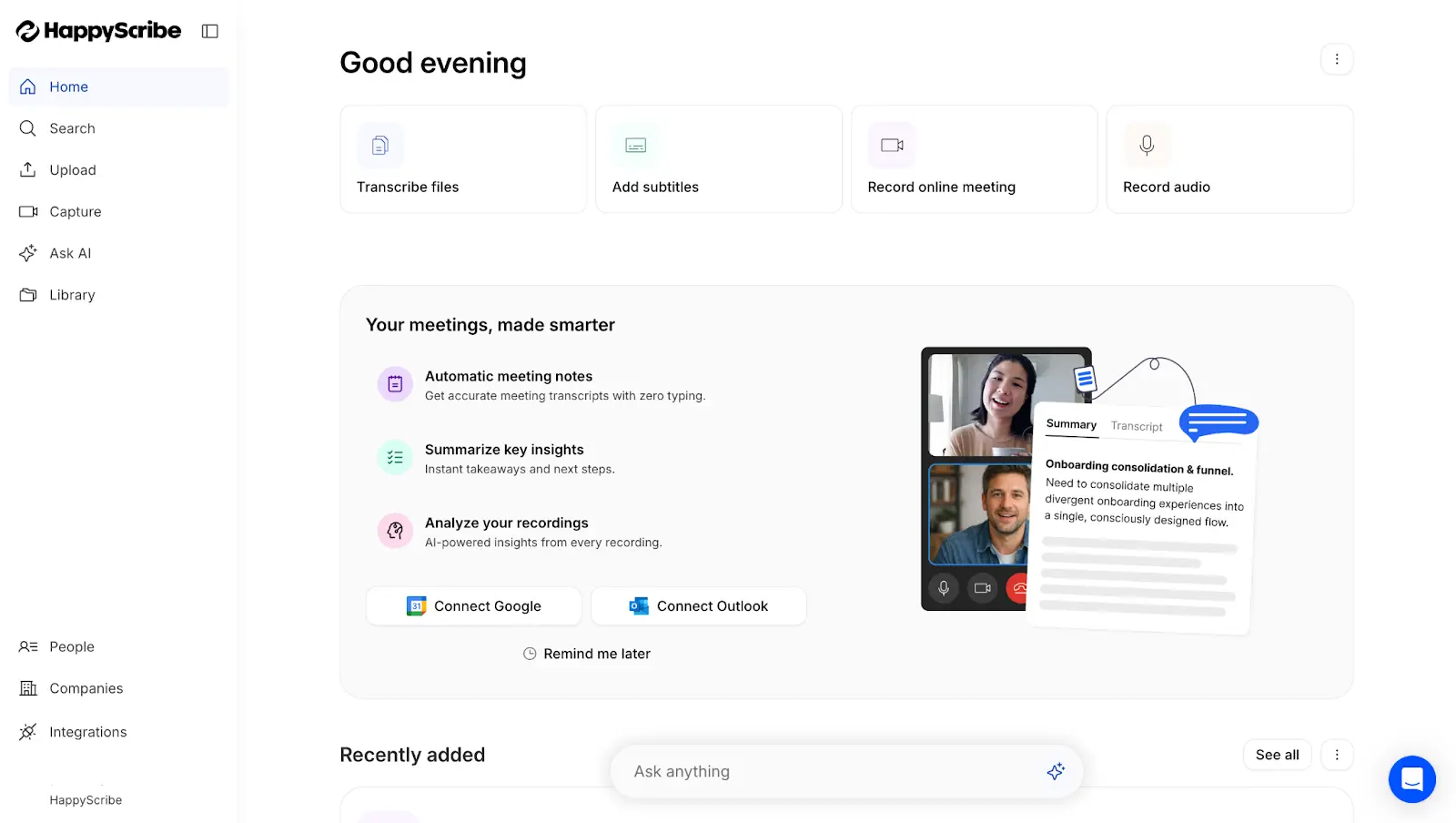Open the Capture feature
Image resolution: width=1456 pixels, height=823 pixels.
75,211
